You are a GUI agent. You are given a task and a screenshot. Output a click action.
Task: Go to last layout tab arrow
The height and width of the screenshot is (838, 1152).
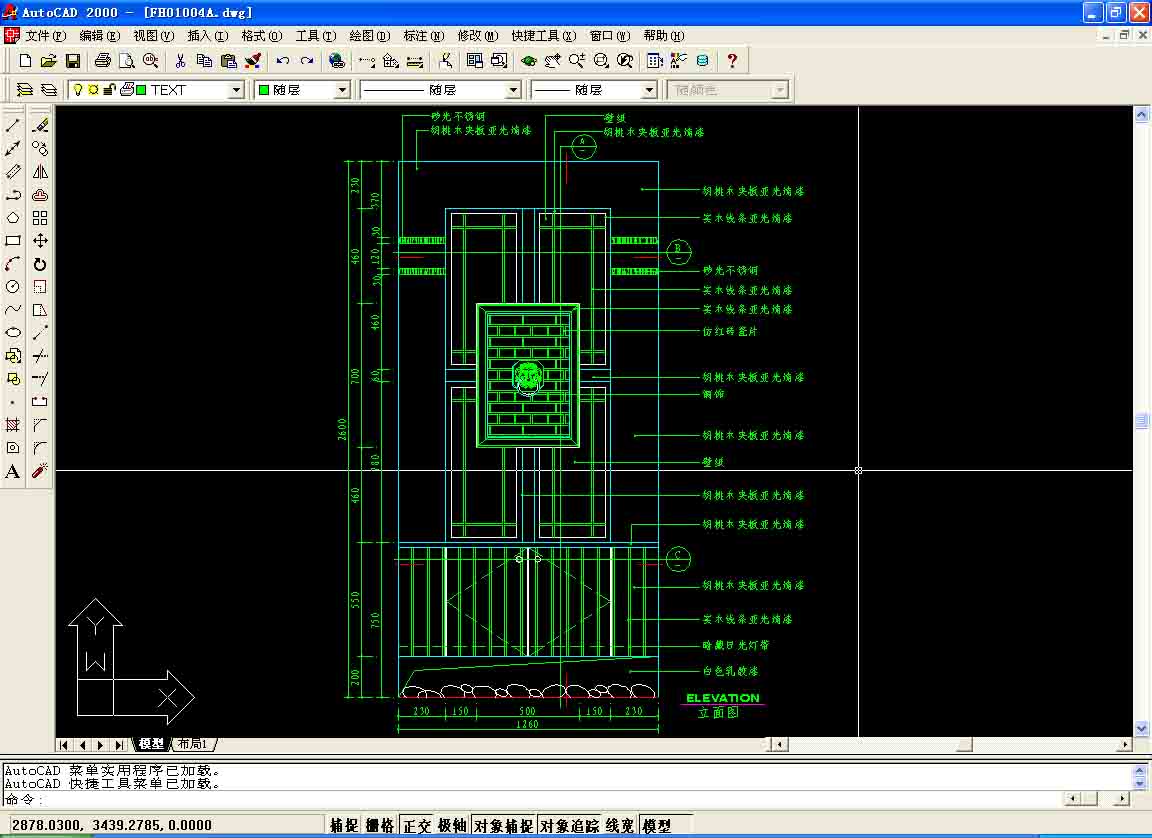coord(119,745)
